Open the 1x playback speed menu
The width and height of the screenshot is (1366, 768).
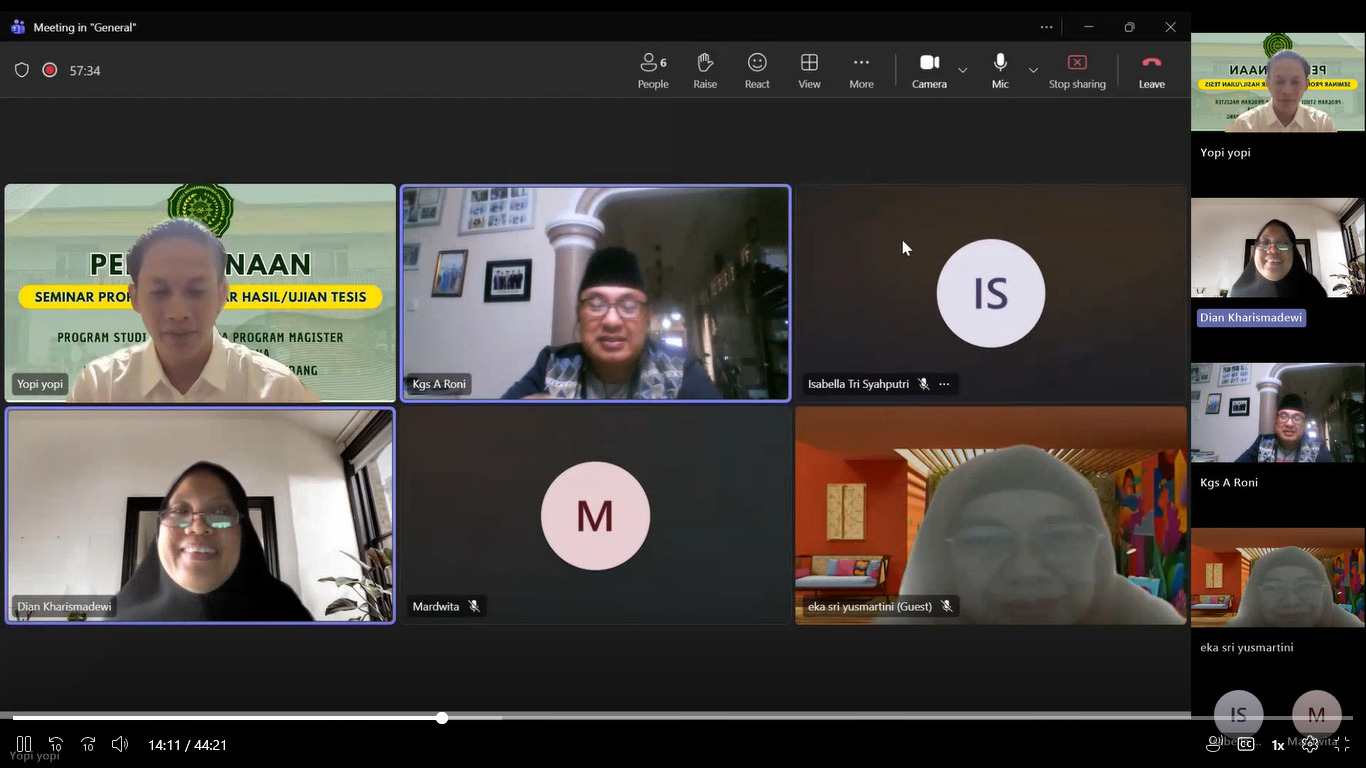pyautogui.click(x=1278, y=745)
